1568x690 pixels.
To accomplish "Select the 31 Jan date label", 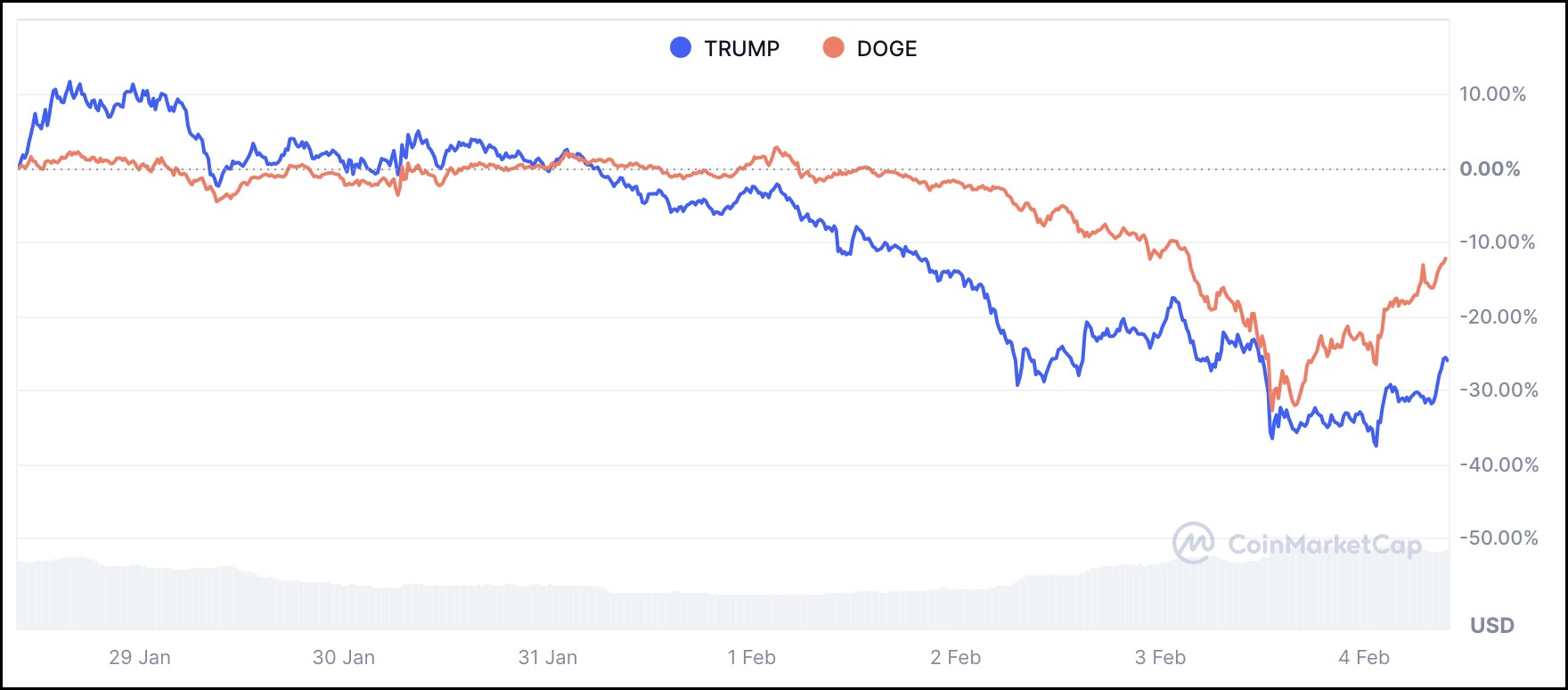I will [548, 658].
